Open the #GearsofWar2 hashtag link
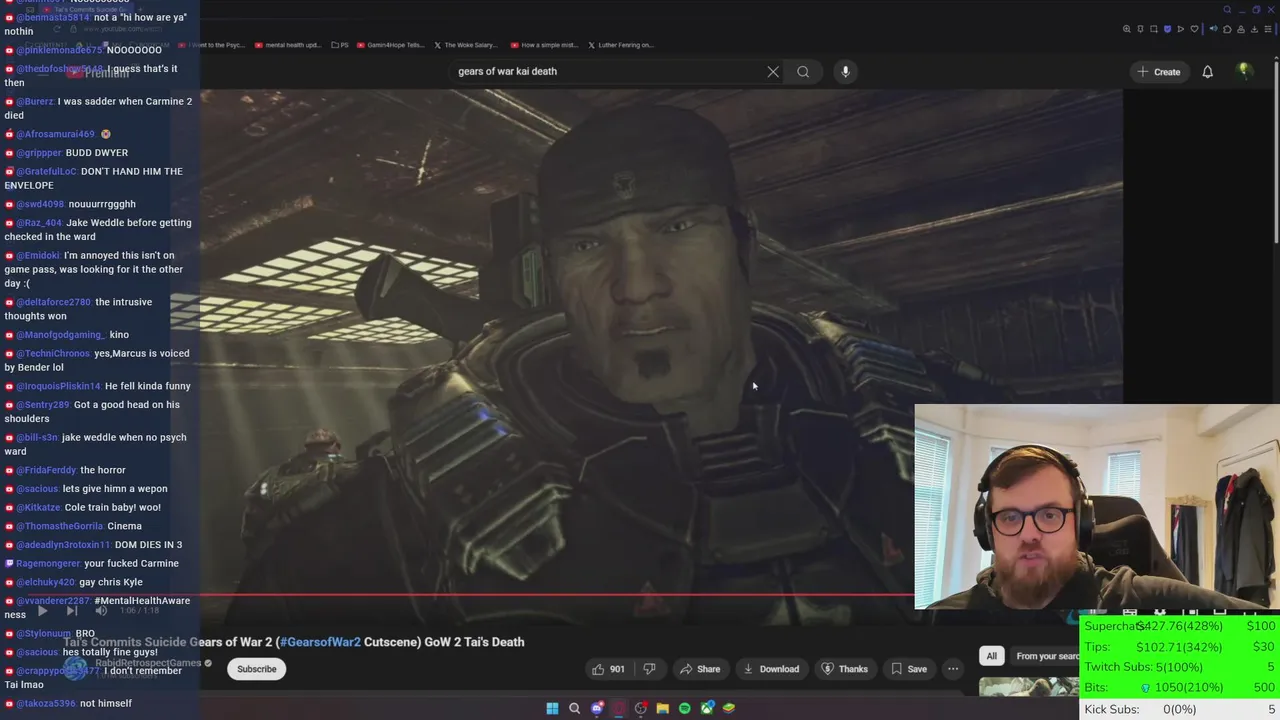1280x720 pixels. pos(320,642)
